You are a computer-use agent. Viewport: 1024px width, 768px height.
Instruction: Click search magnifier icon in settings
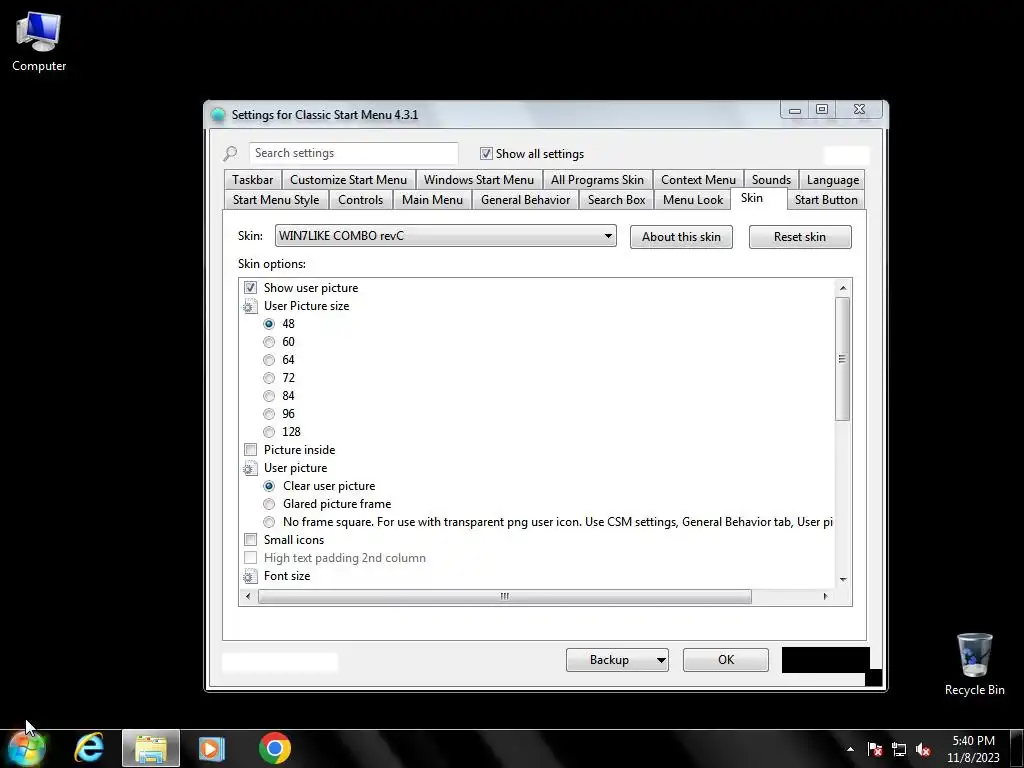[230, 153]
